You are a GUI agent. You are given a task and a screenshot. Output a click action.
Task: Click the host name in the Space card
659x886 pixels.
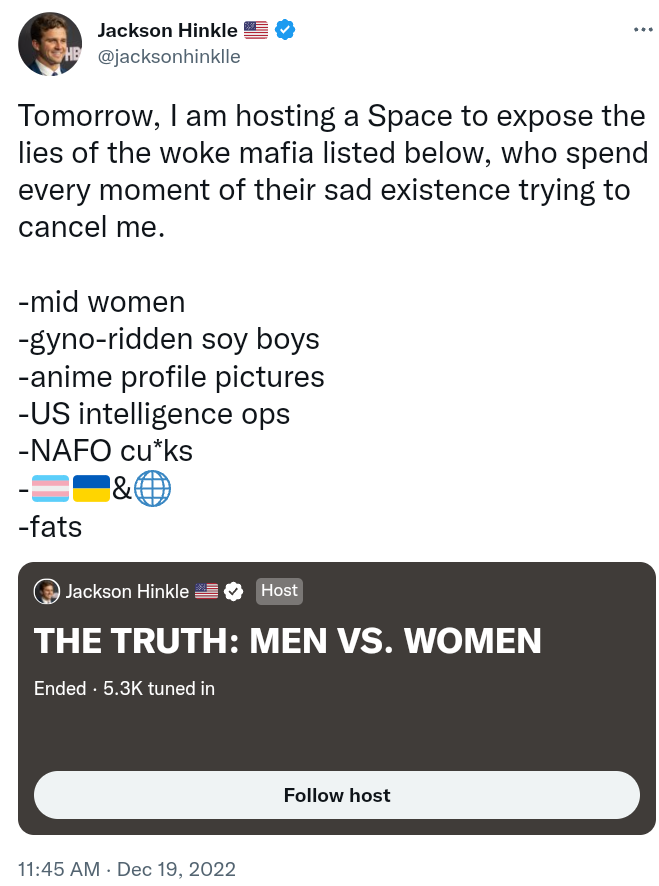(127, 591)
